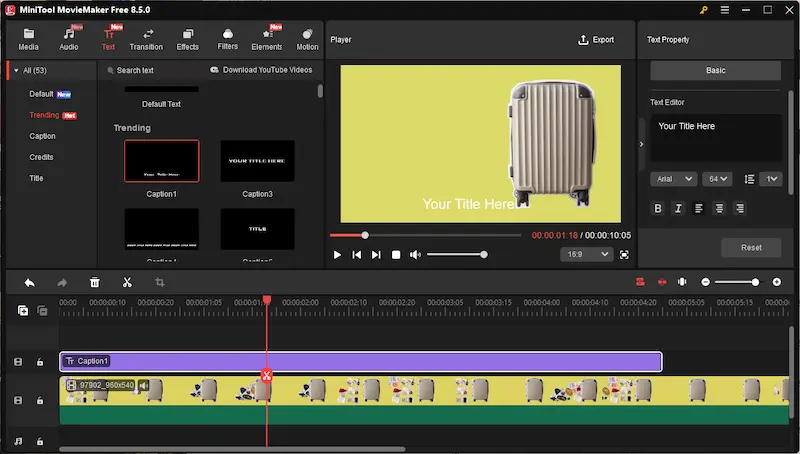Viewport: 800px width, 454px height.
Task: Click the zoom in timeline plus icon
Action: (777, 283)
